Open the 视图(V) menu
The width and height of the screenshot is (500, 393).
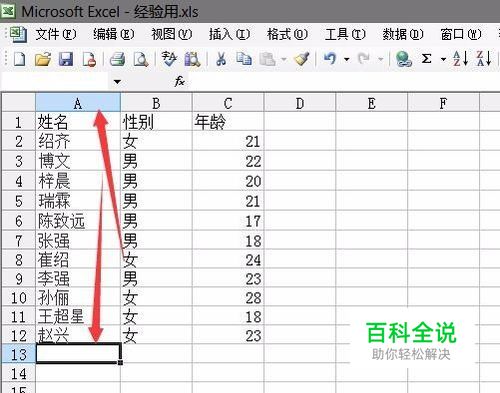click(171, 34)
